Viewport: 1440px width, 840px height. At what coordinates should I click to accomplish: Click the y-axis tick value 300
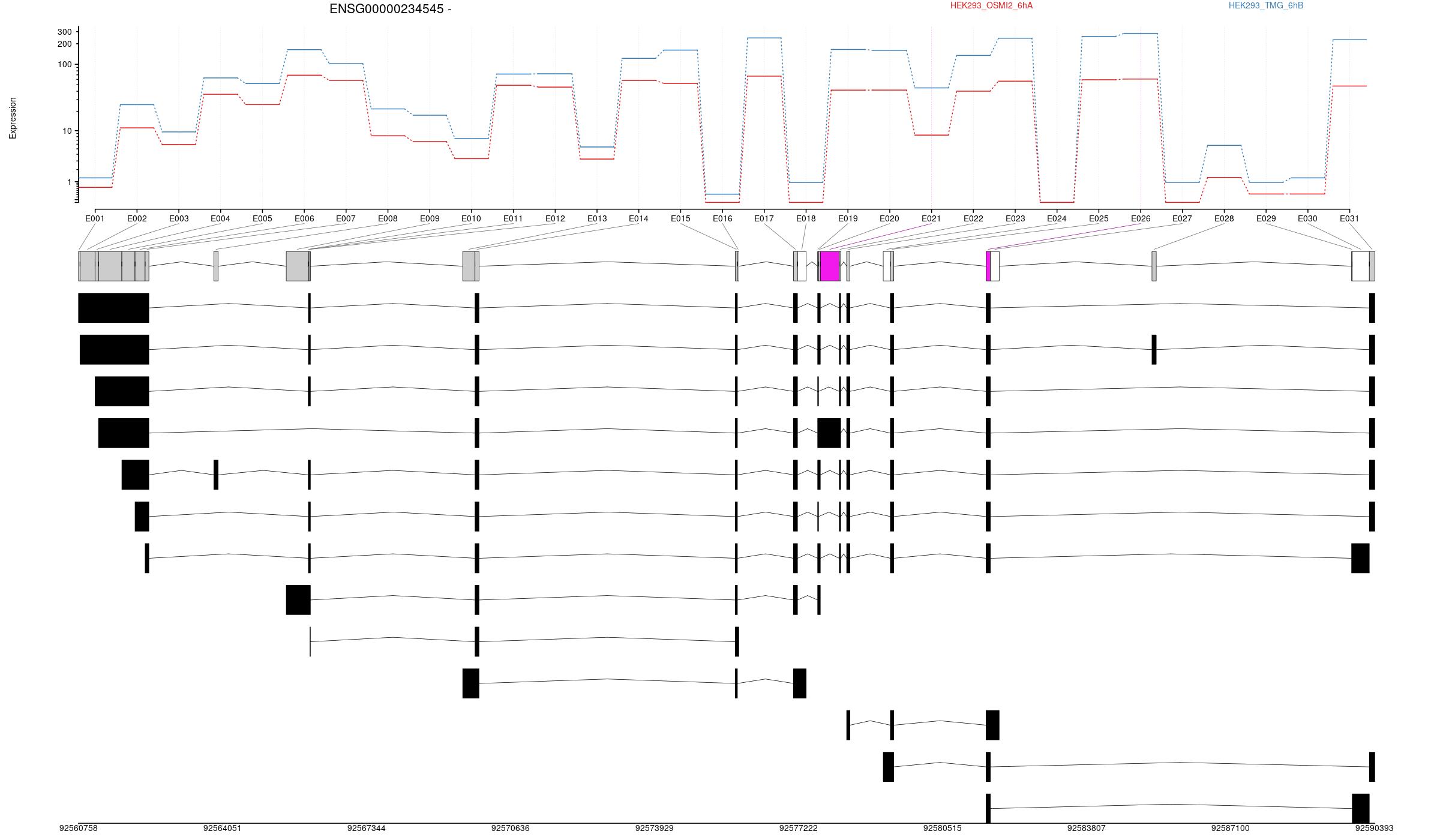[x=64, y=32]
